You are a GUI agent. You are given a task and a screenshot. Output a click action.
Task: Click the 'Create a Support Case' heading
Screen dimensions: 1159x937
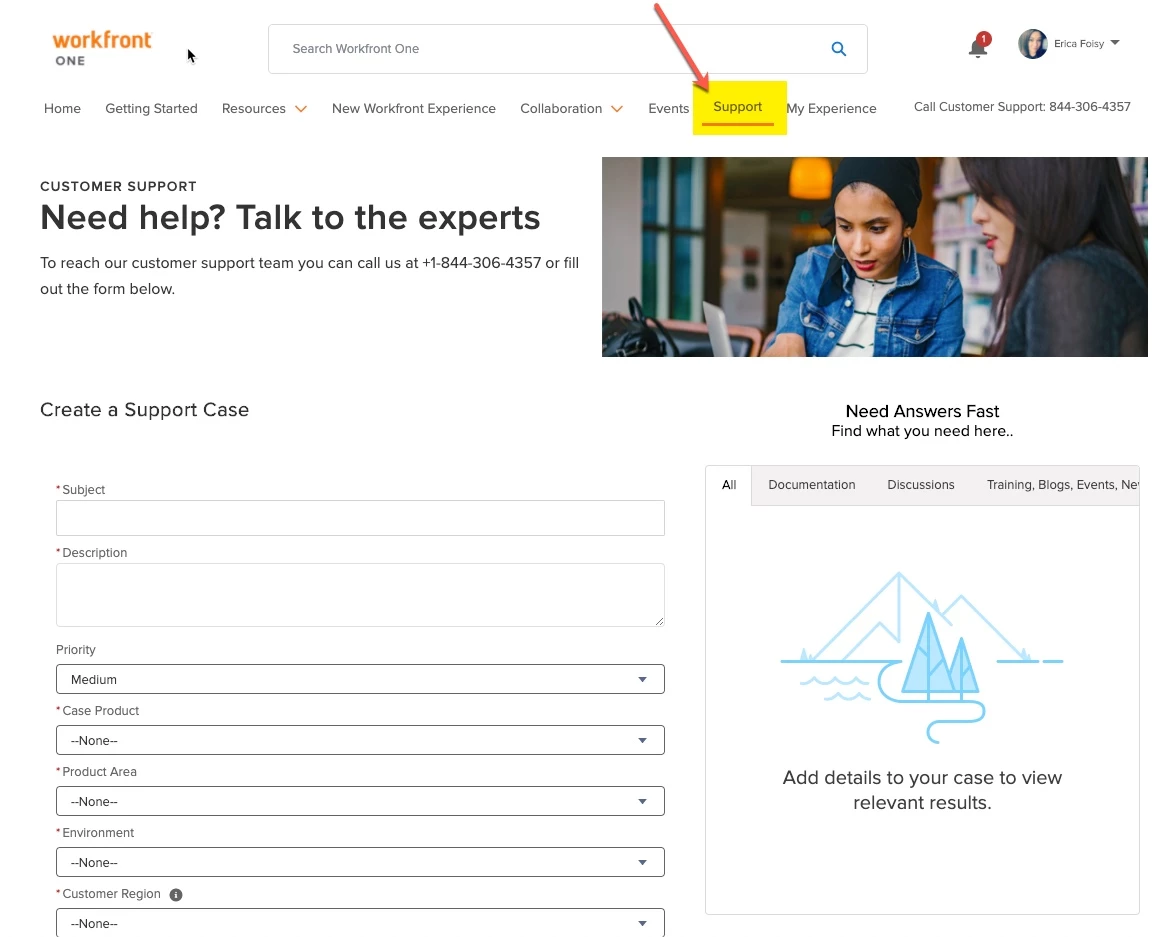(x=144, y=410)
